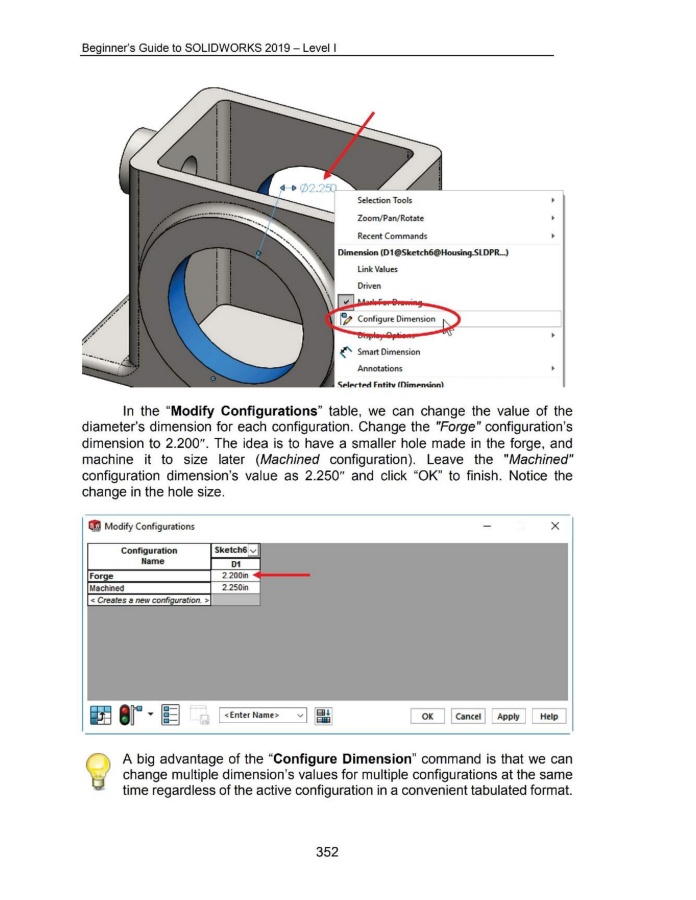Screen dimensions: 696x900
Task: Click the first table view icon in dialog toolbar
Action: [101, 716]
